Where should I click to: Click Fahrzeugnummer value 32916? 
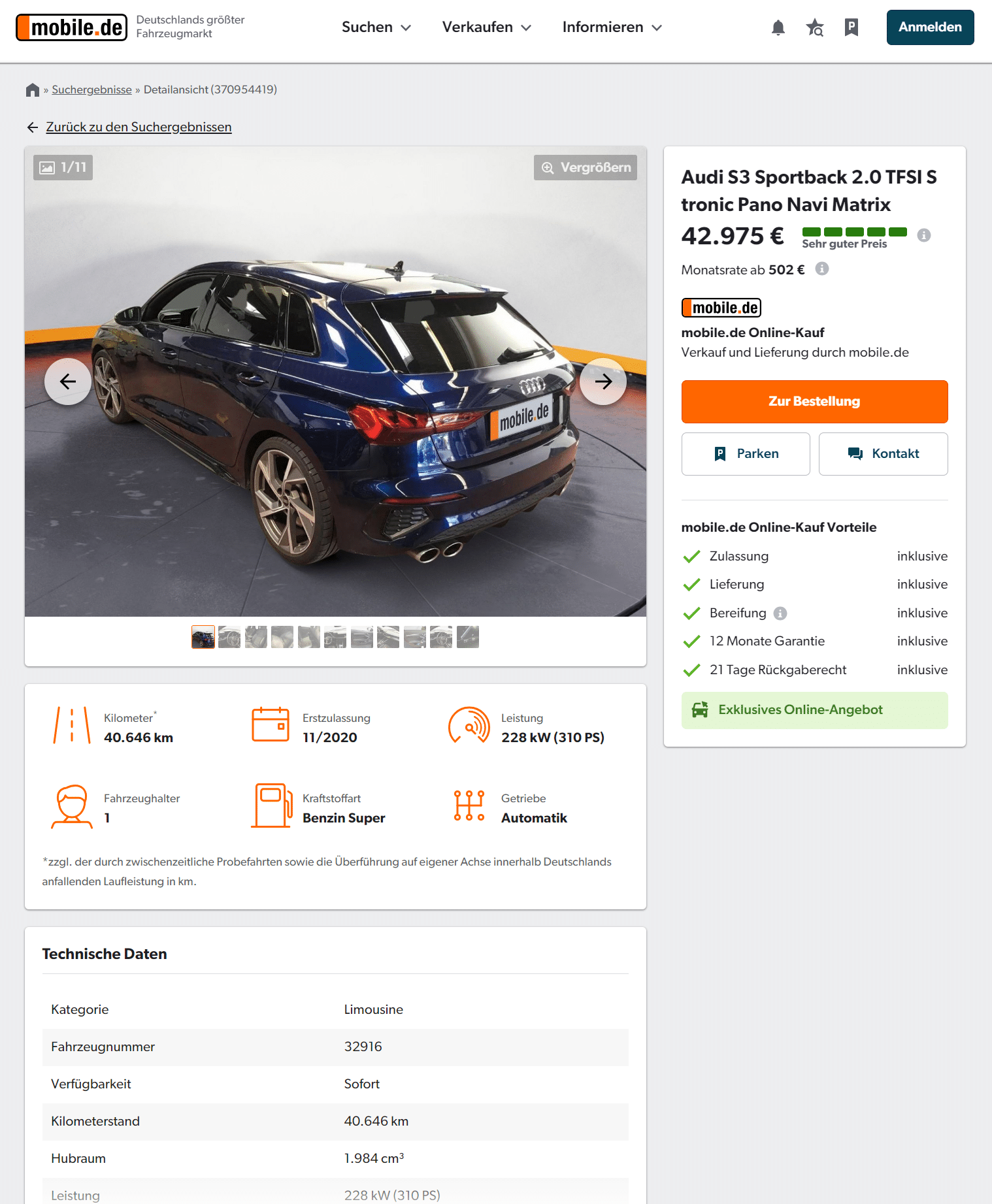click(x=363, y=1047)
